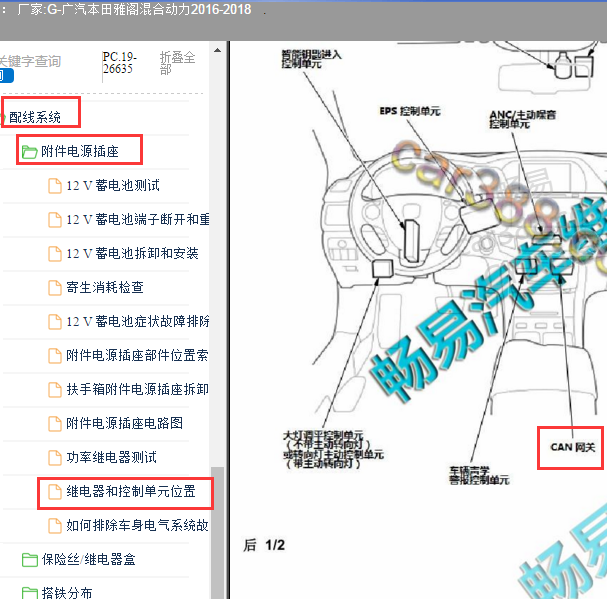Open 附件电源插座部件位置索引 document
Image resolution: width=607 pixels, height=599 pixels.
tap(137, 355)
